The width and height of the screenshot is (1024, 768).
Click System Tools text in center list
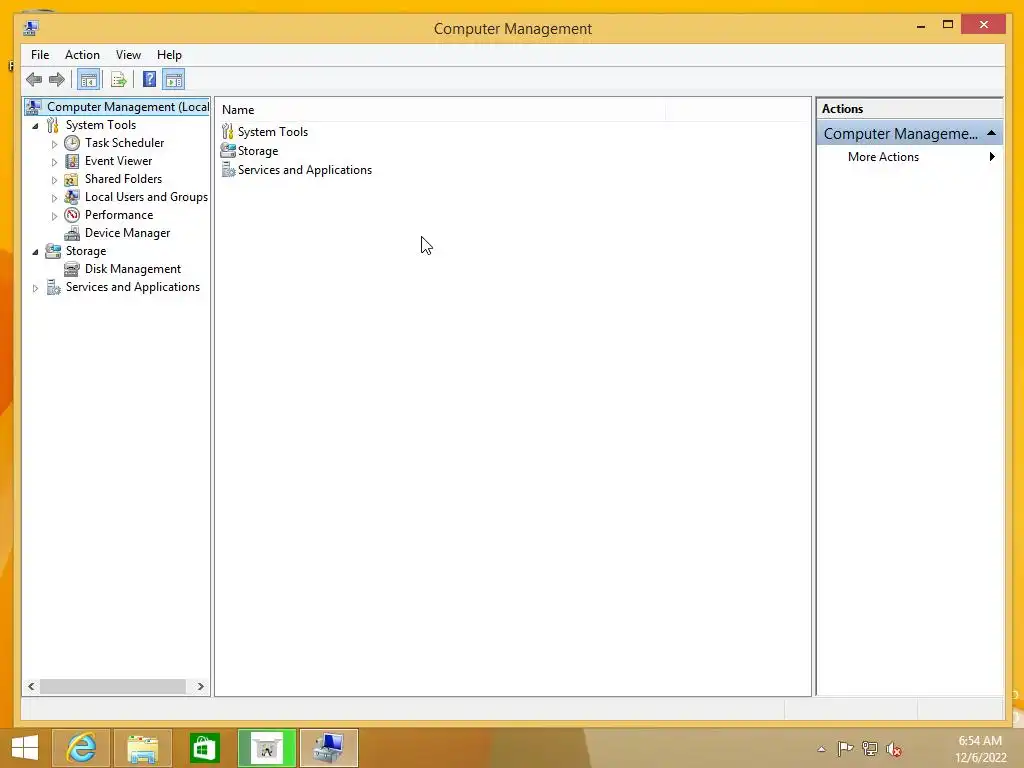point(273,132)
